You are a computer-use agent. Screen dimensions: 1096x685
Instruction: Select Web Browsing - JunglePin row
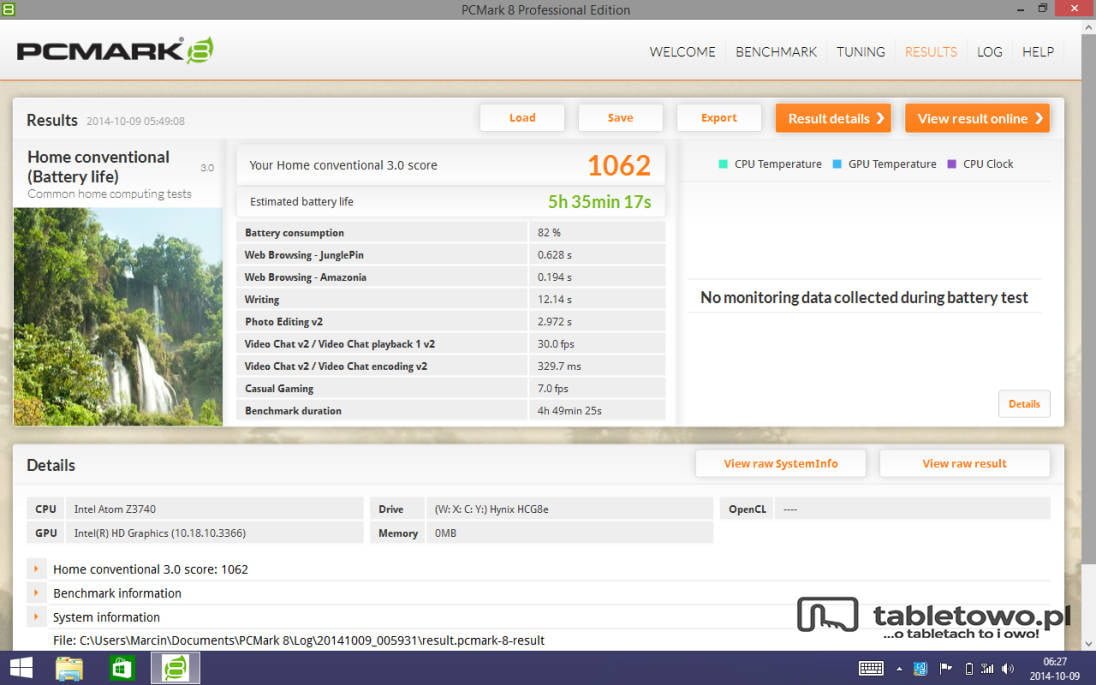click(451, 255)
